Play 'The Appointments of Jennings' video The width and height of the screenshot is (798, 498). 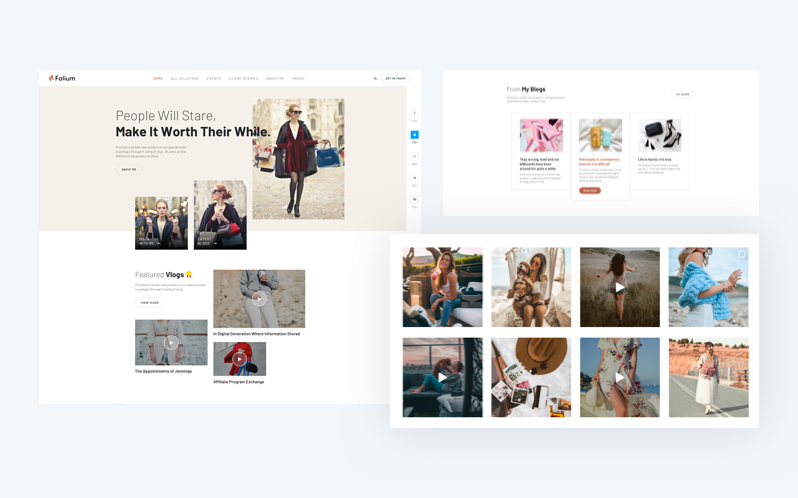(x=171, y=342)
